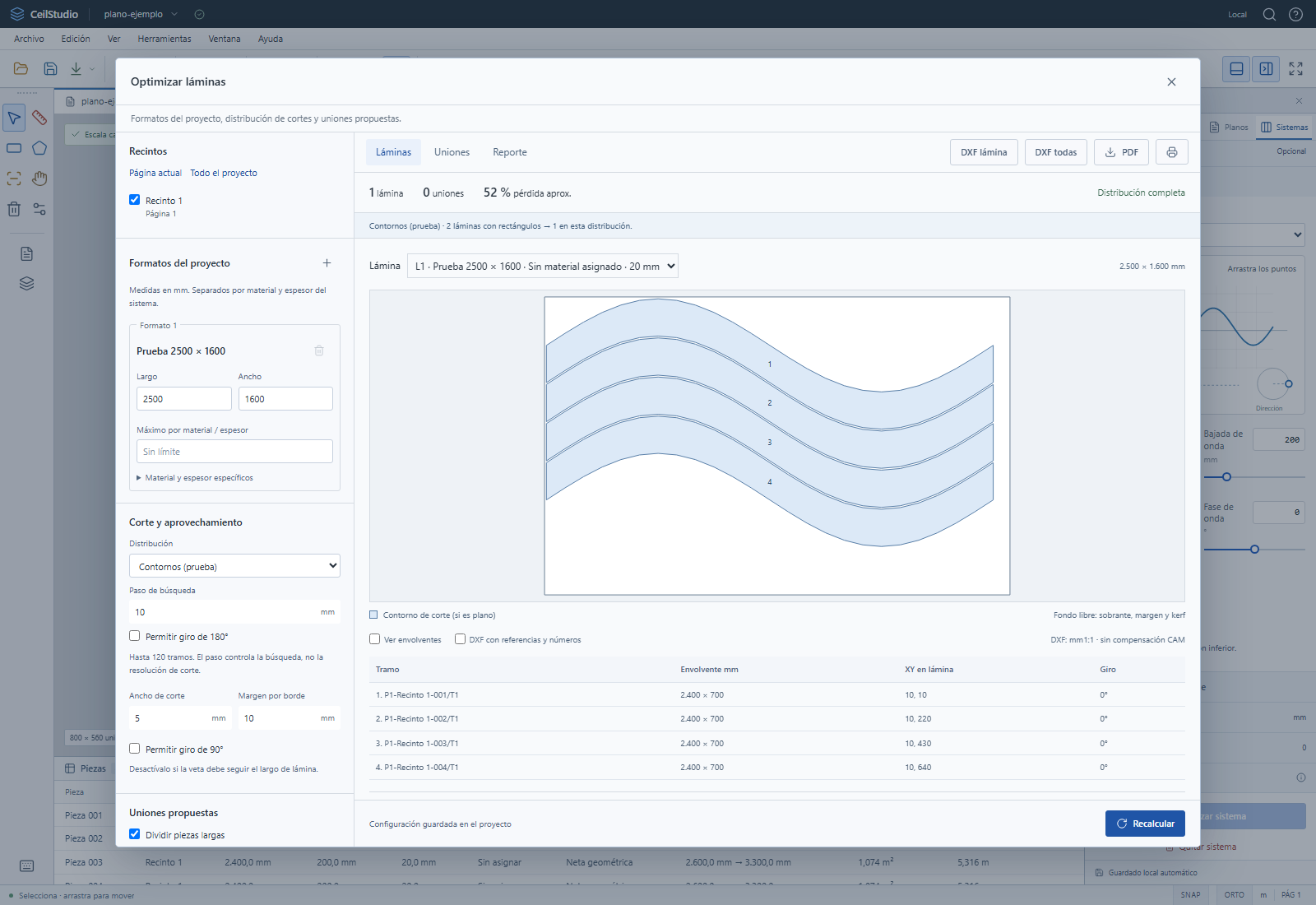Image resolution: width=1316 pixels, height=905 pixels.
Task: Switch to the Reporte tab
Action: pos(510,152)
